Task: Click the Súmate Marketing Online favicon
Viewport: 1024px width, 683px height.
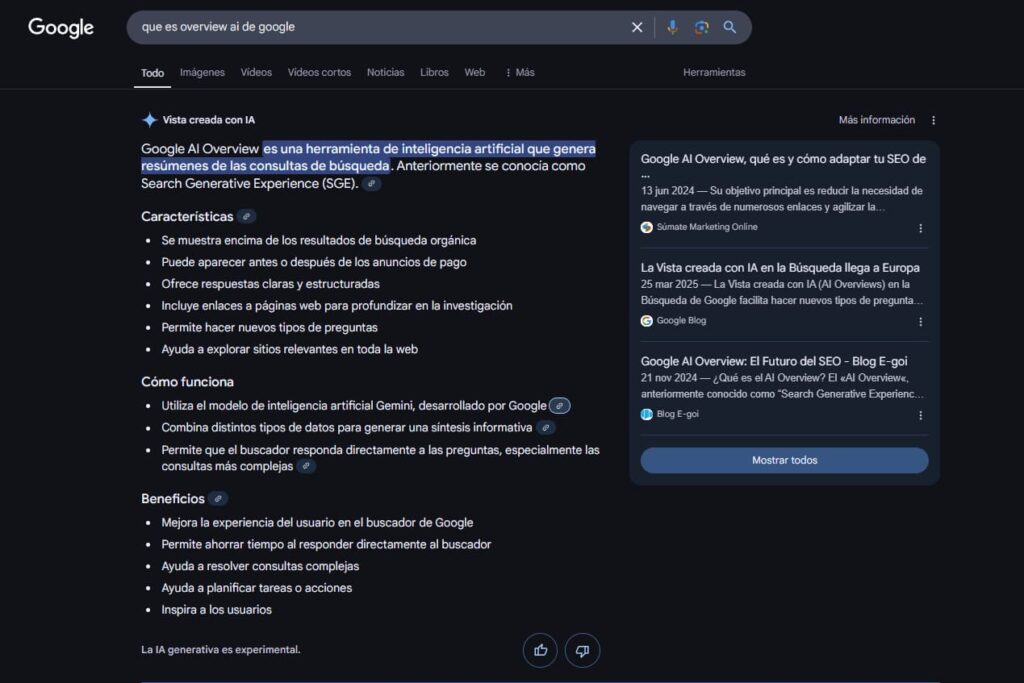Action: click(647, 227)
